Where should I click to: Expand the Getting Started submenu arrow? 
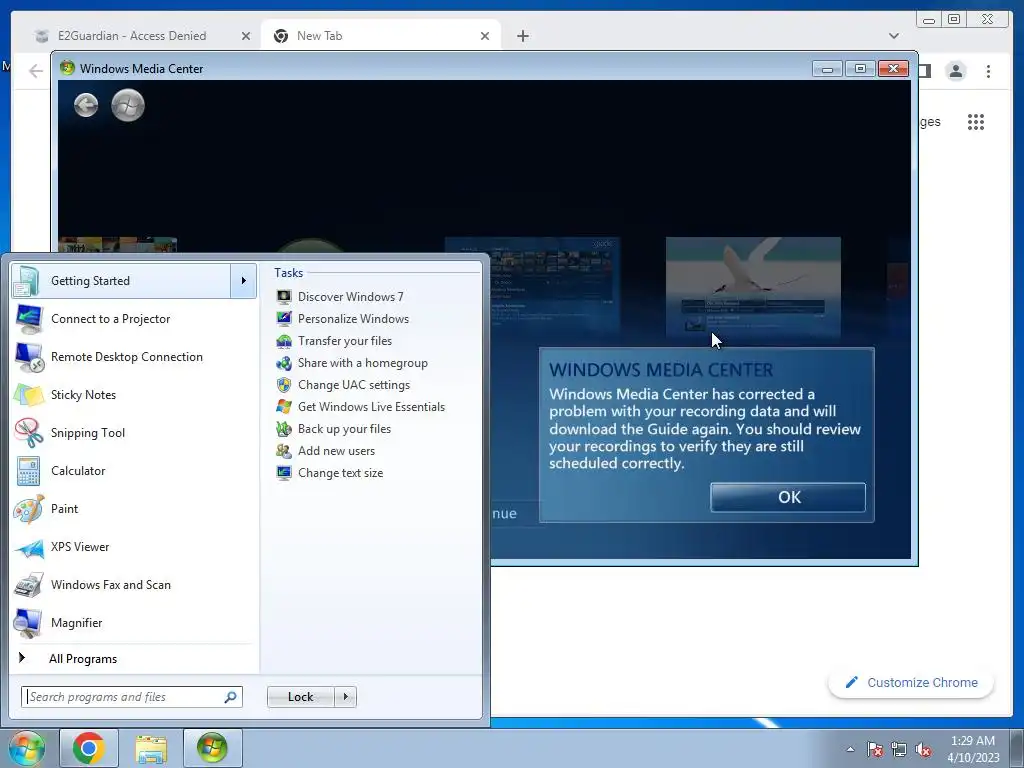(244, 281)
